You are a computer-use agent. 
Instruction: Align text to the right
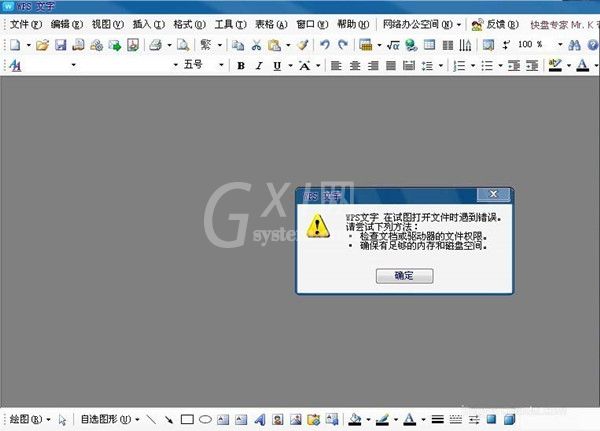tap(373, 66)
